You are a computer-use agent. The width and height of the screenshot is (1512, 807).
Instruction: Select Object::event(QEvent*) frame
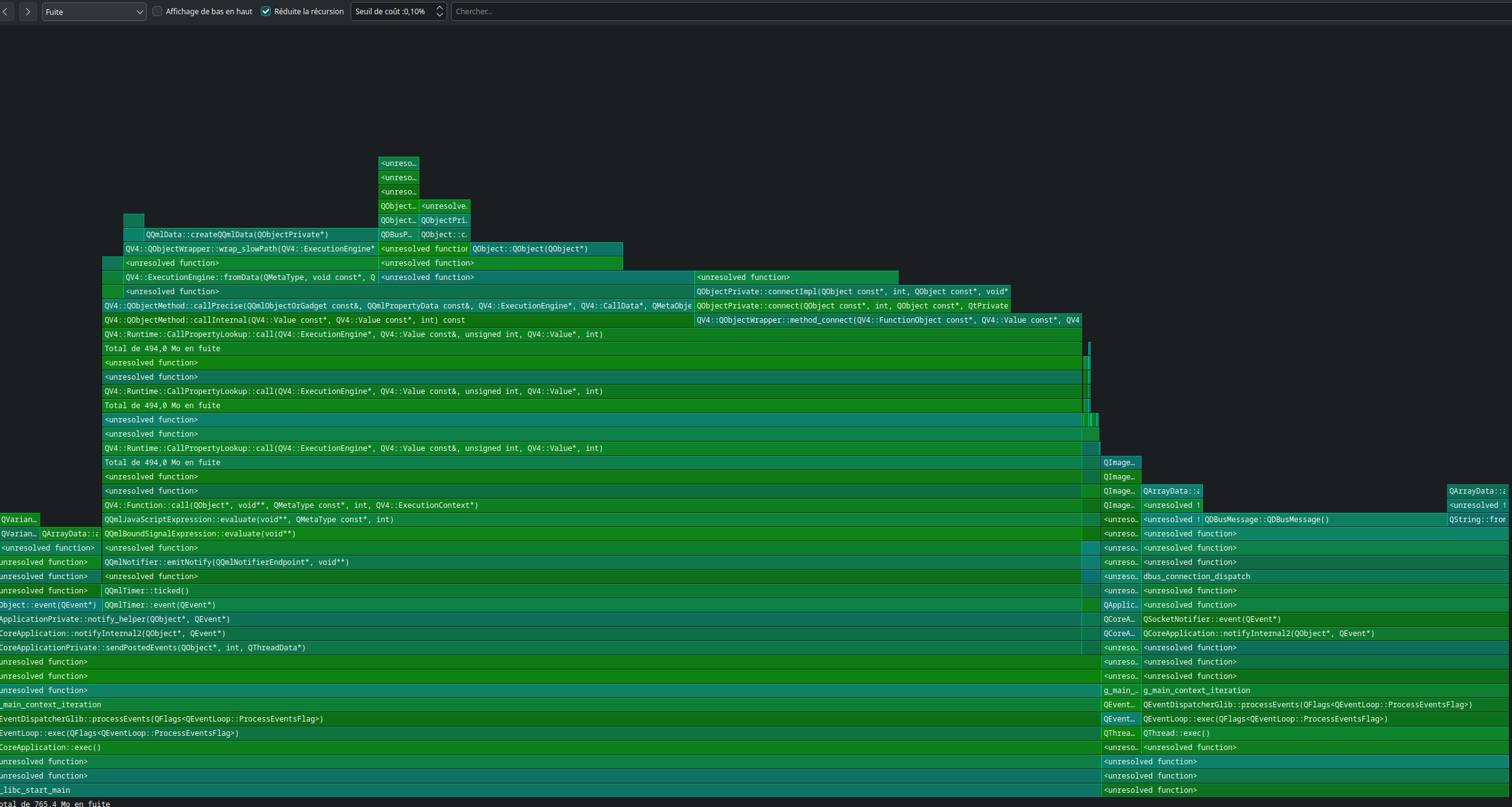pyautogui.click(x=51, y=605)
